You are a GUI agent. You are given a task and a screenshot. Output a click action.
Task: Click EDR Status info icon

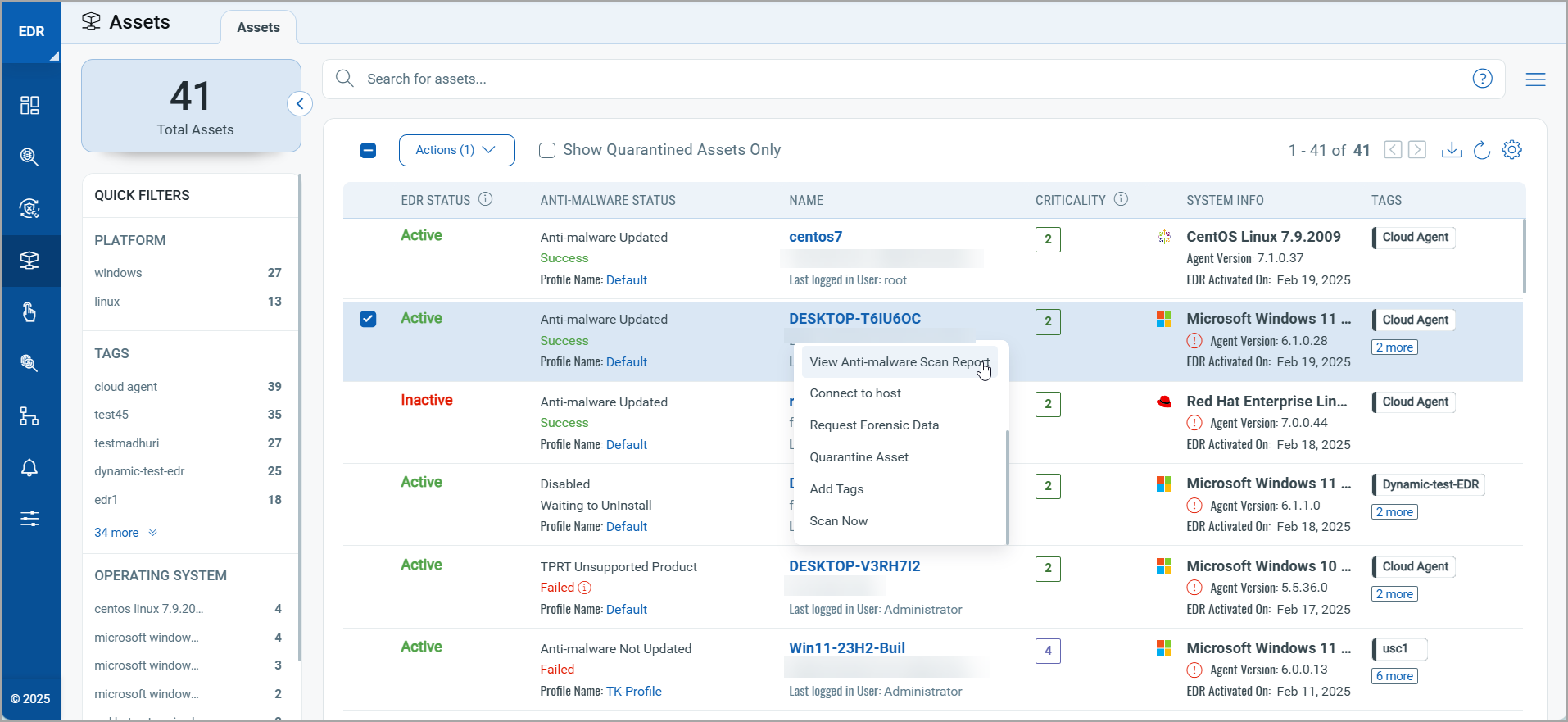tap(486, 199)
